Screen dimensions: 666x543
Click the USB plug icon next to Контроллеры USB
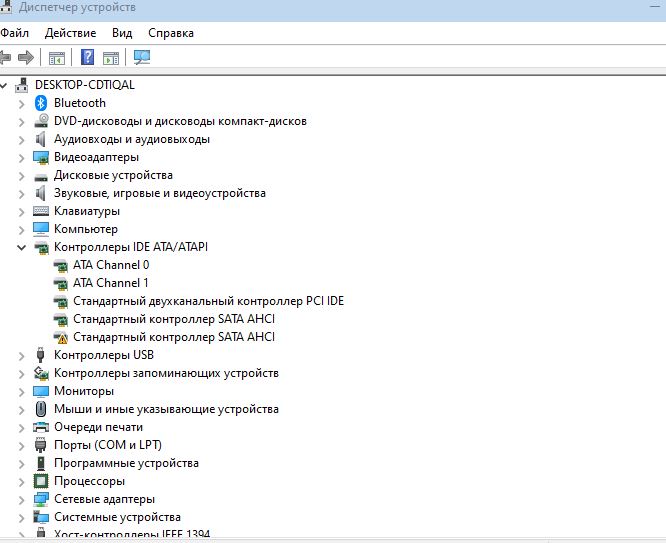pyautogui.click(x=40, y=355)
